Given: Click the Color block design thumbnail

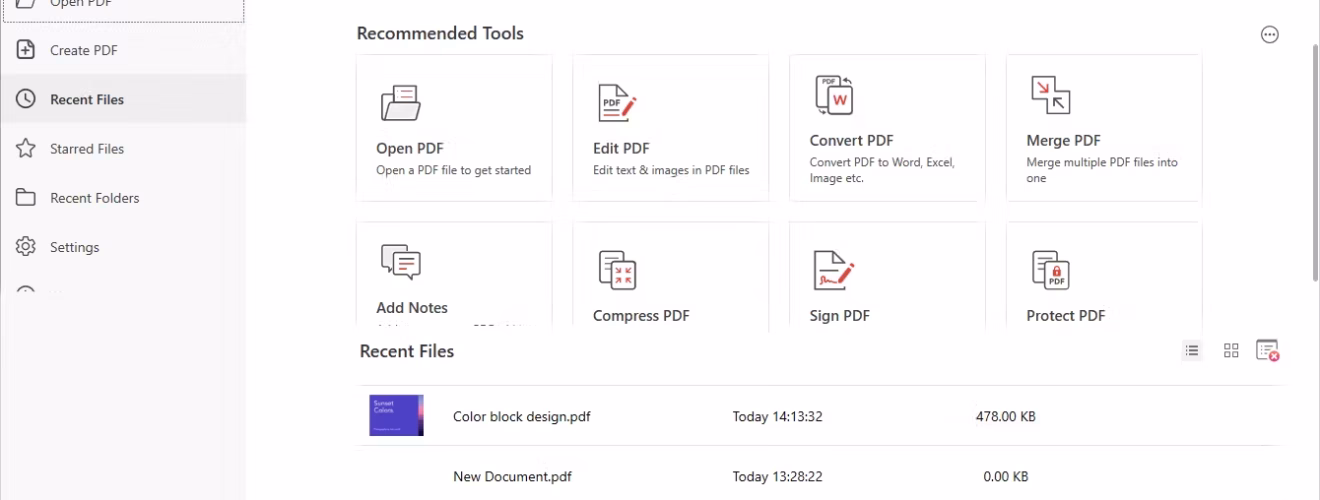Looking at the screenshot, I should (396, 415).
